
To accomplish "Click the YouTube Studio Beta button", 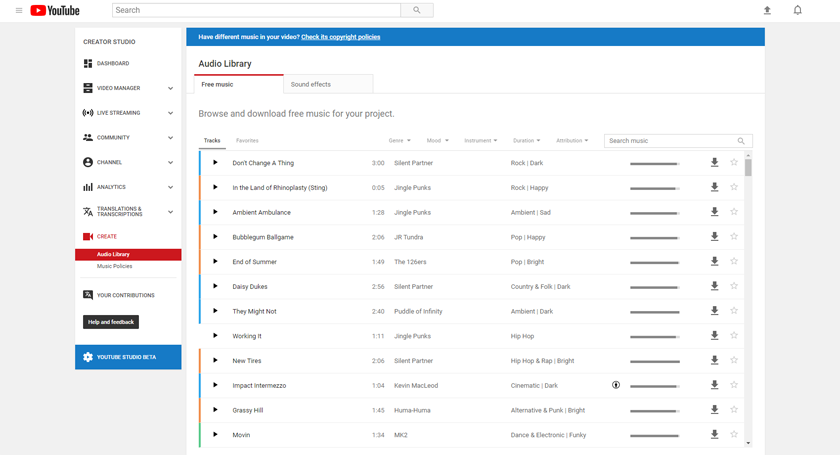I will coord(128,357).
